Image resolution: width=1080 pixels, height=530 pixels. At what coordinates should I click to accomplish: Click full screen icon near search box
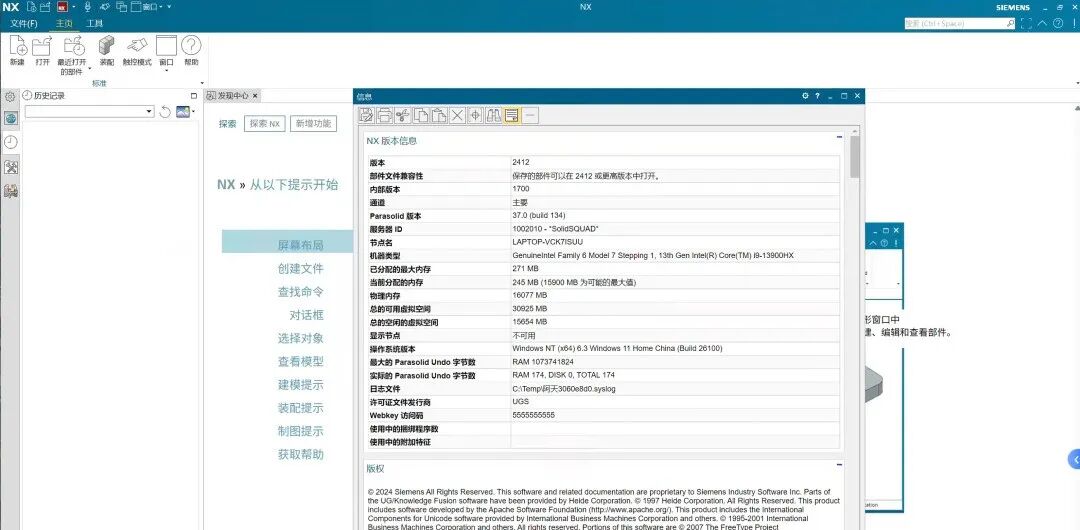(1026, 23)
